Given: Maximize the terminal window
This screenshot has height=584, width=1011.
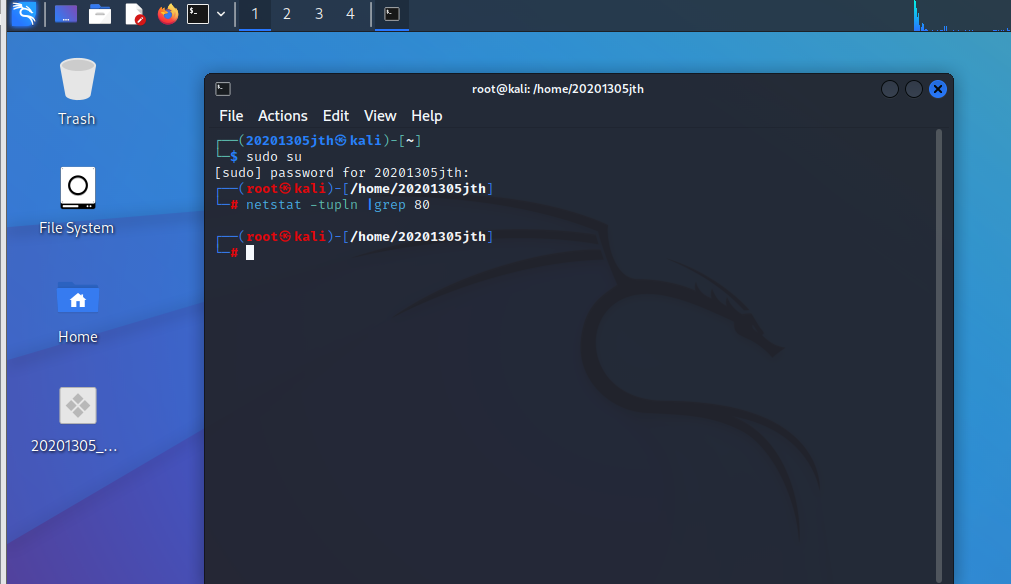Looking at the screenshot, I should (x=914, y=89).
